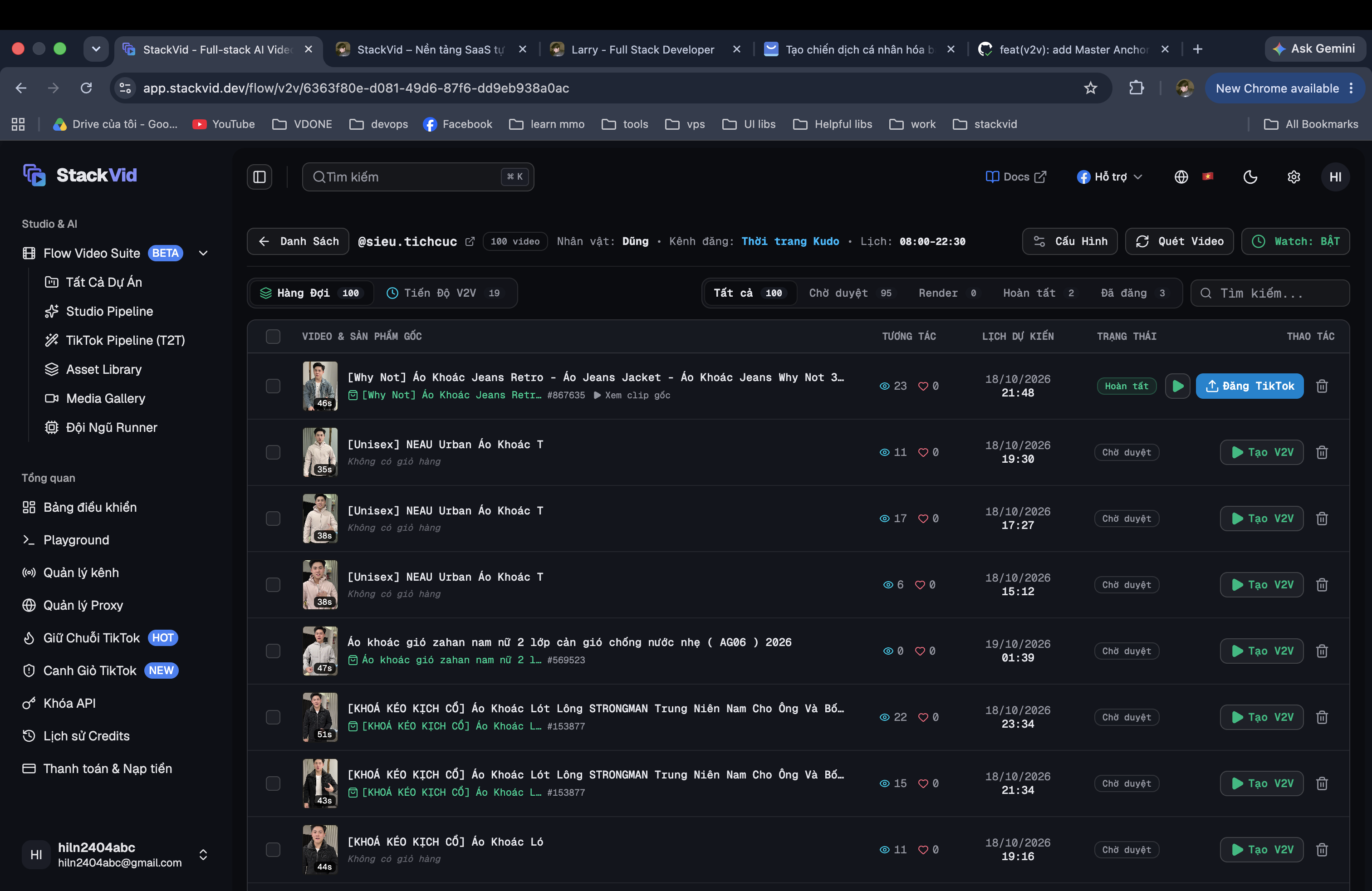Switch to dark mode moon icon
1372x891 pixels.
1250,177
